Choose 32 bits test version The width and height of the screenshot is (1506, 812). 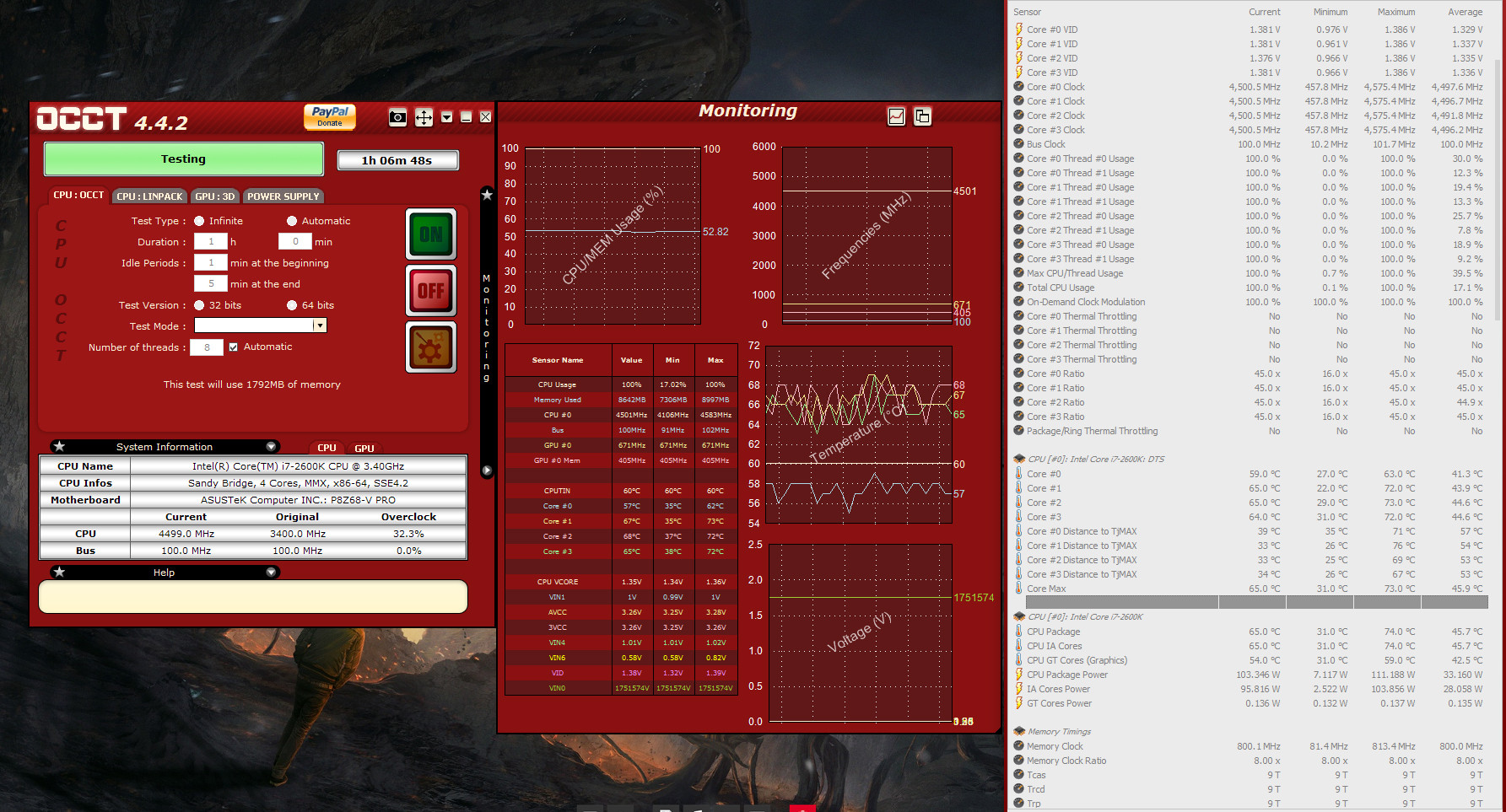click(x=199, y=305)
